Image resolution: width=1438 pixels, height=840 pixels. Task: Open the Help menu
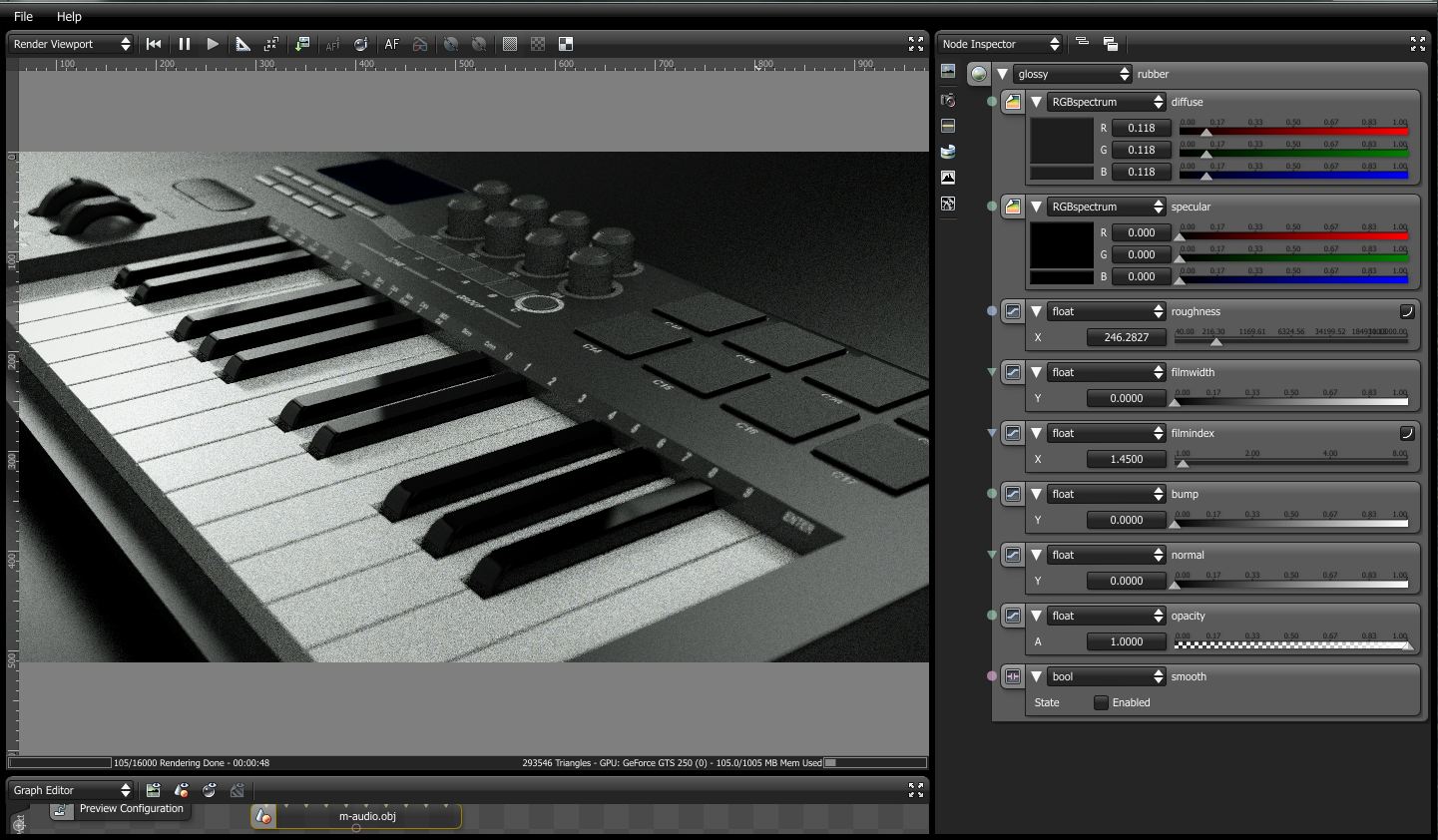tap(69, 17)
